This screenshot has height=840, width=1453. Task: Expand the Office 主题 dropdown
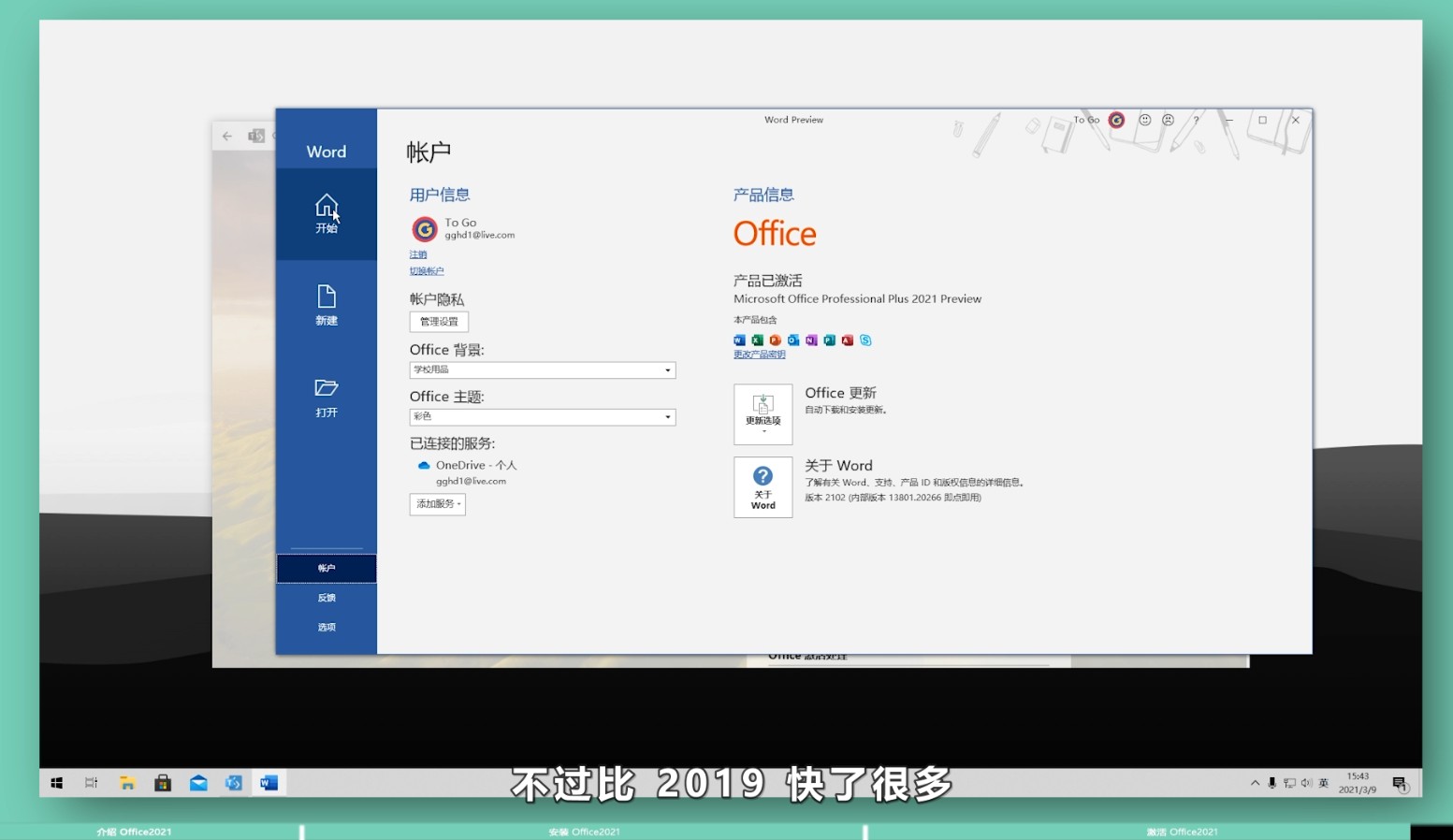667,417
